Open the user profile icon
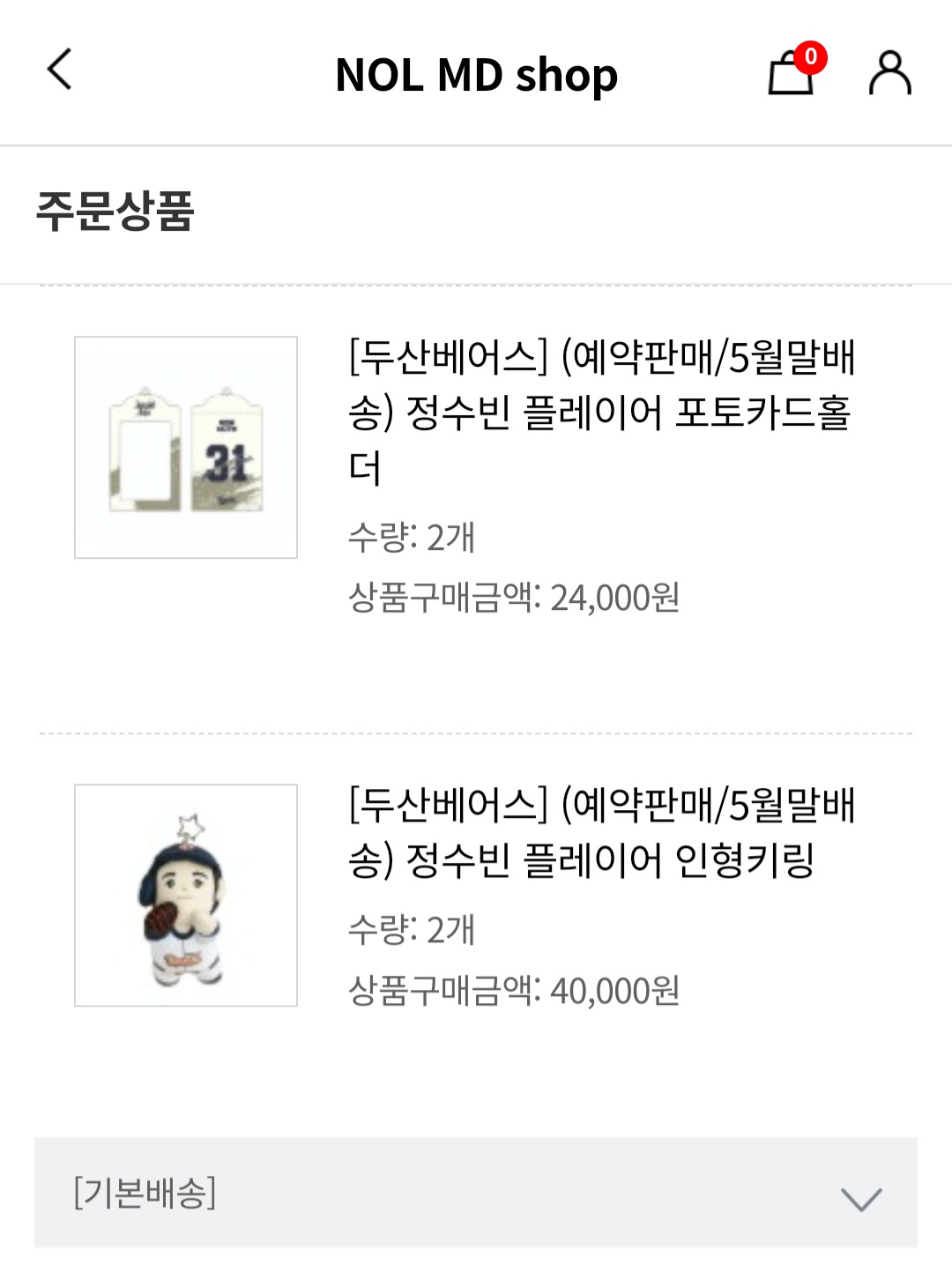The height and width of the screenshot is (1287, 952). [x=890, y=72]
